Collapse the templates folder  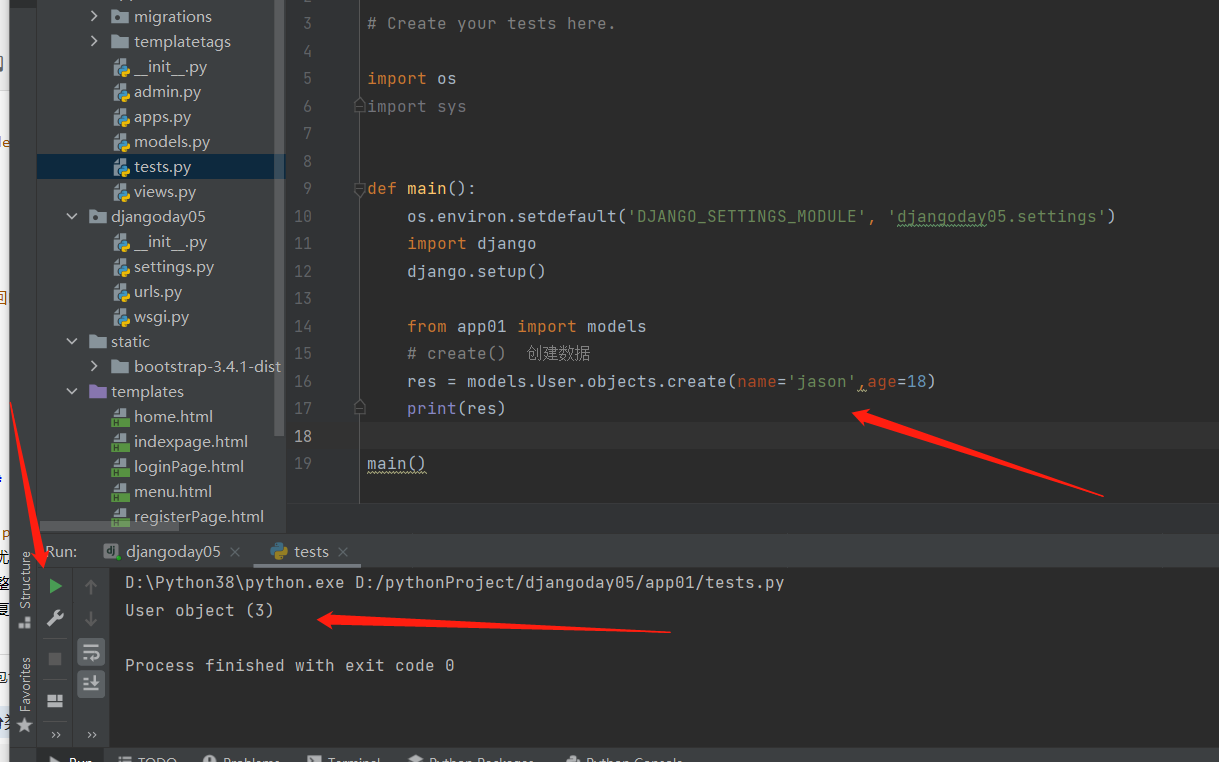(72, 391)
